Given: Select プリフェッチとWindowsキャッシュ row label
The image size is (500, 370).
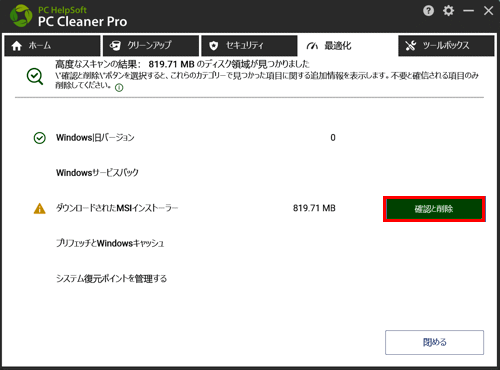Looking at the screenshot, I should coord(110,243).
